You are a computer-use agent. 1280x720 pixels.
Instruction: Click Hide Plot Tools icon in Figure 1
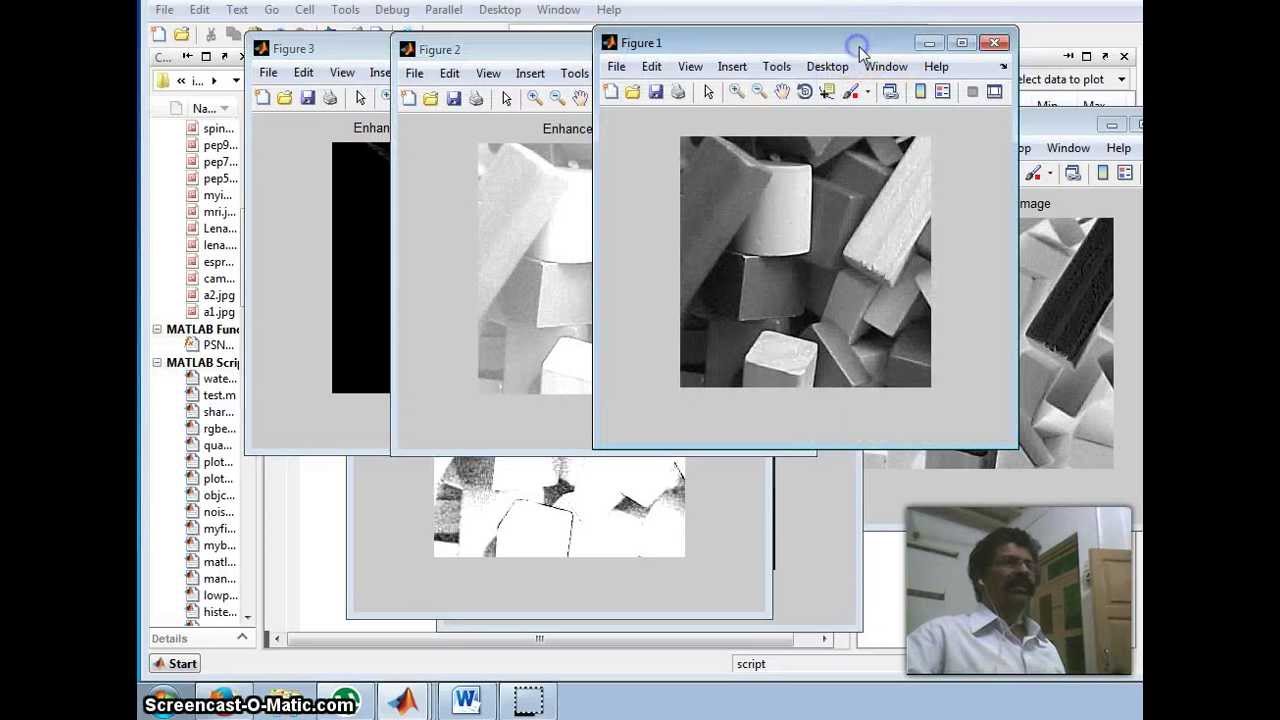972,92
